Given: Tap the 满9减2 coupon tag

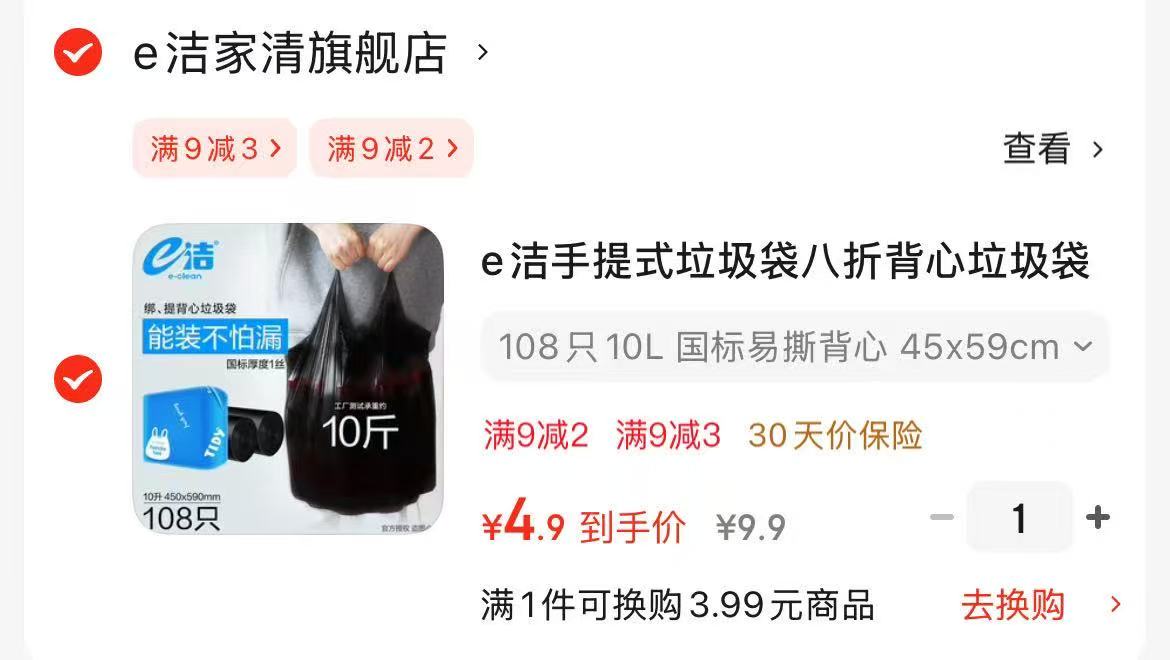Looking at the screenshot, I should (x=392, y=148).
